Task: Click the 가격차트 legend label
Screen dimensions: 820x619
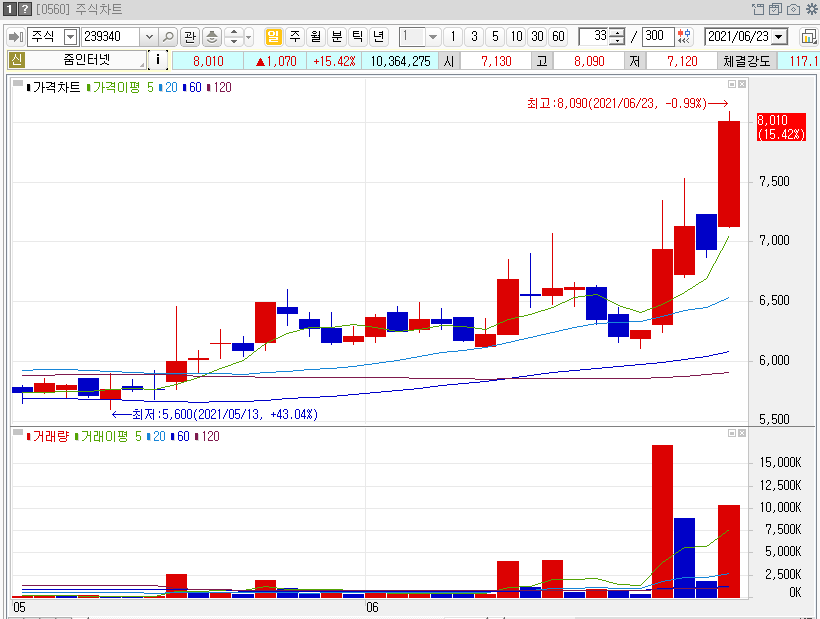Action: click(x=56, y=87)
